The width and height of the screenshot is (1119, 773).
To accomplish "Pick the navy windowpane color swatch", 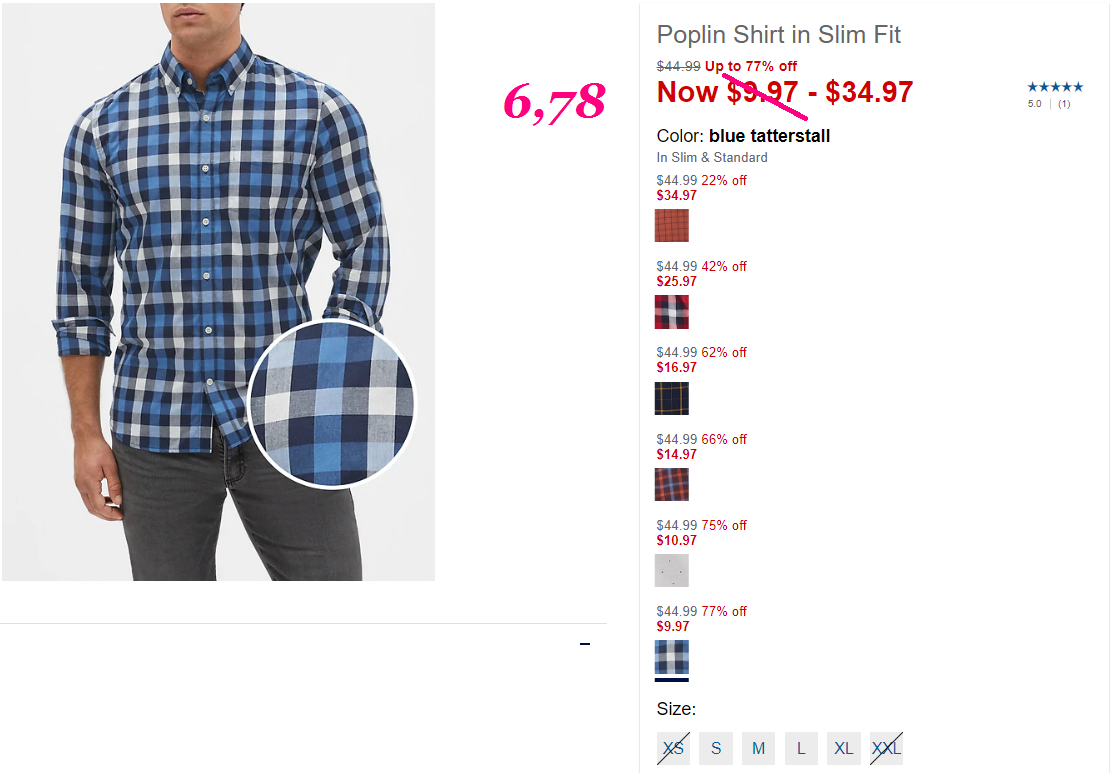I will 672,398.
